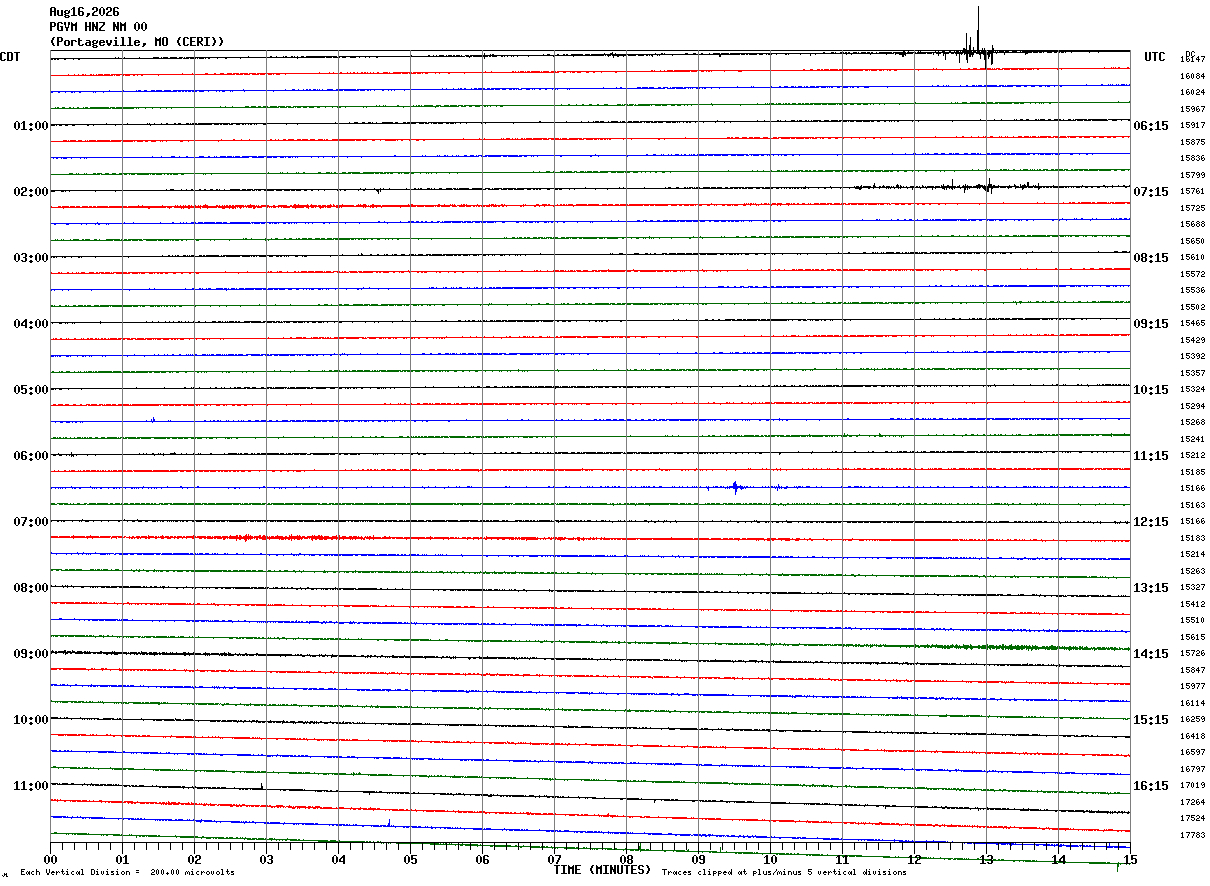Click the Traces clipped at plus/minus 5 note

(x=784, y=873)
